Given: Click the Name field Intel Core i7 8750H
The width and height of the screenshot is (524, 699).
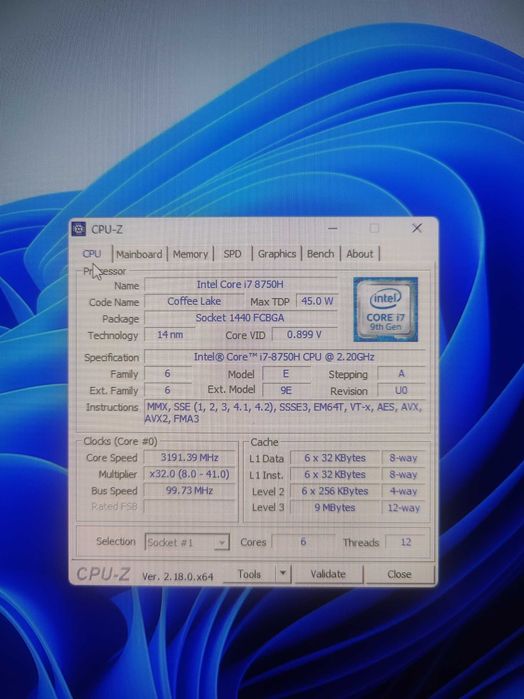Looking at the screenshot, I should point(240,284).
